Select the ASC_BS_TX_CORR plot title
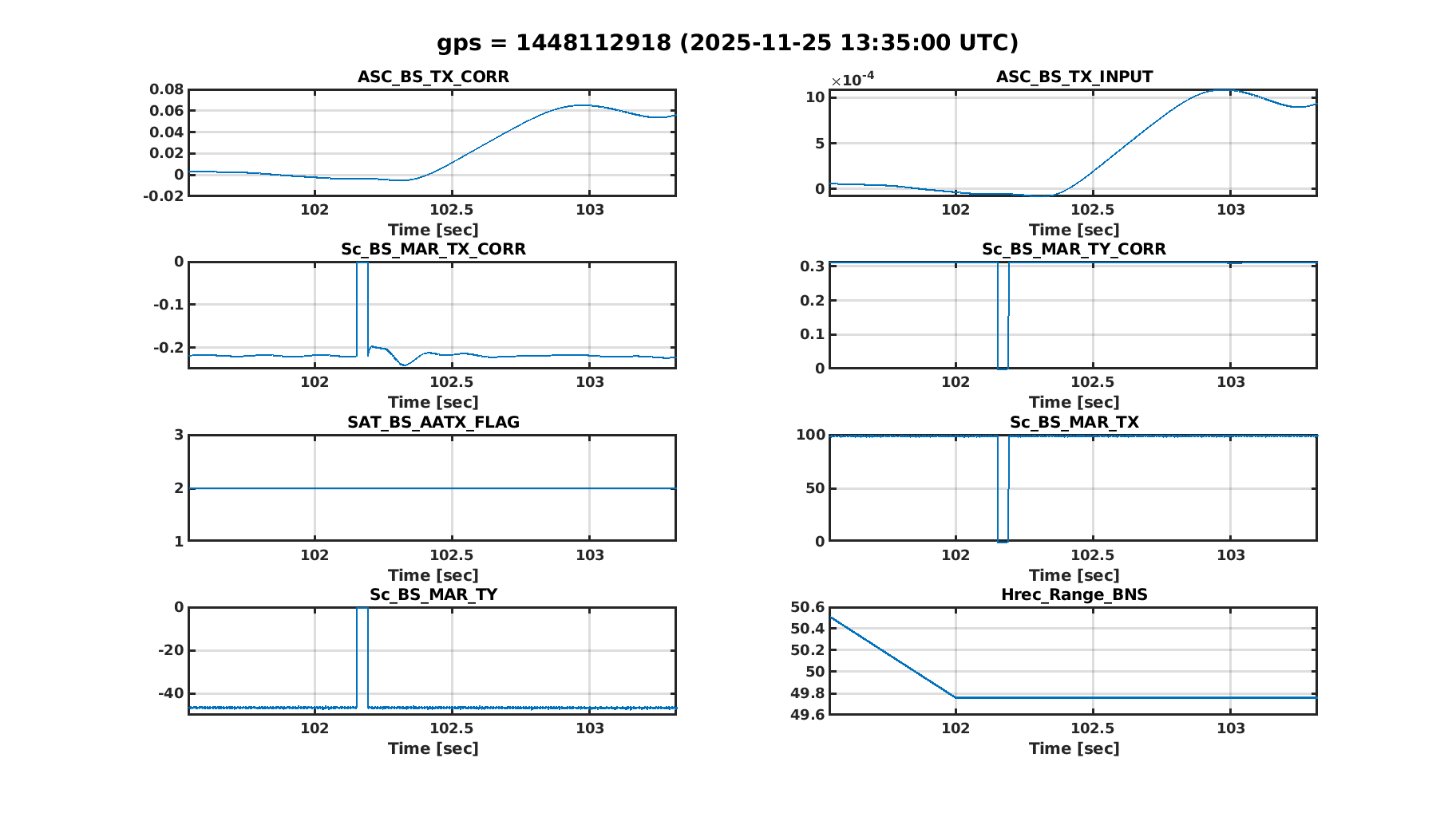This screenshot has width=1456, height=813. 433,77
